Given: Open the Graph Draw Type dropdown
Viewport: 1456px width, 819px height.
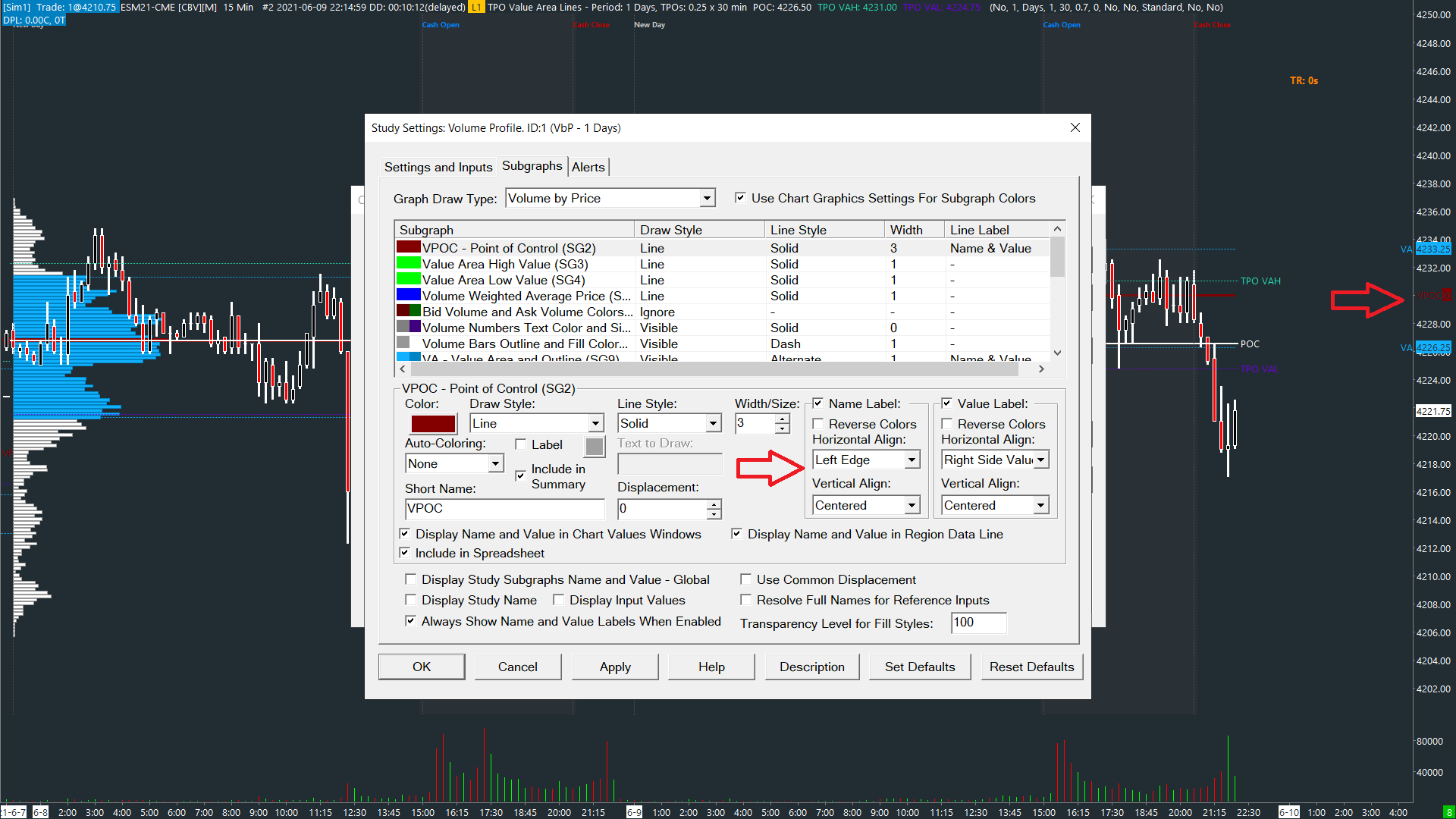Looking at the screenshot, I should click(x=707, y=198).
